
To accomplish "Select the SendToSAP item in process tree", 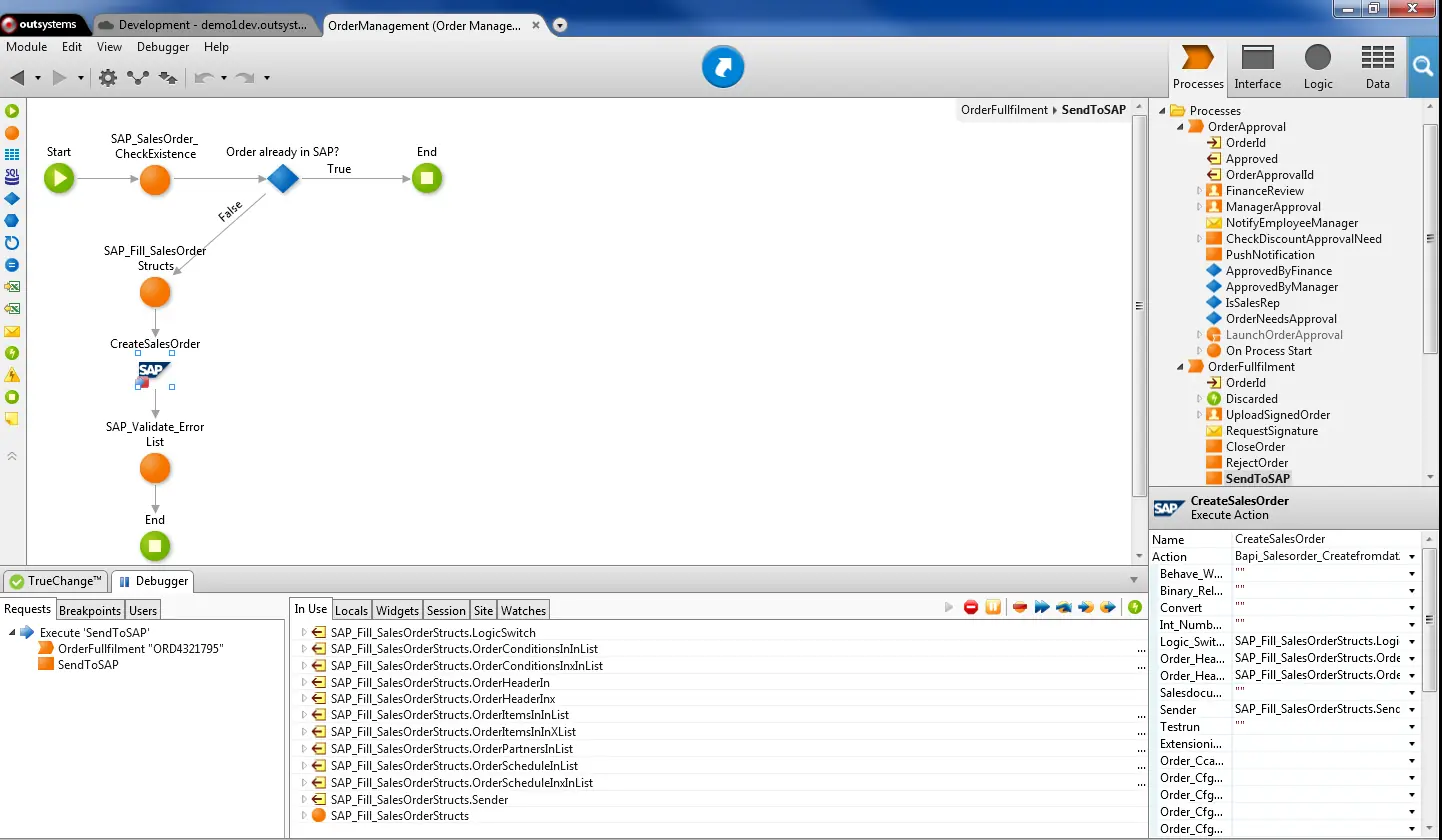I will coord(1258,479).
